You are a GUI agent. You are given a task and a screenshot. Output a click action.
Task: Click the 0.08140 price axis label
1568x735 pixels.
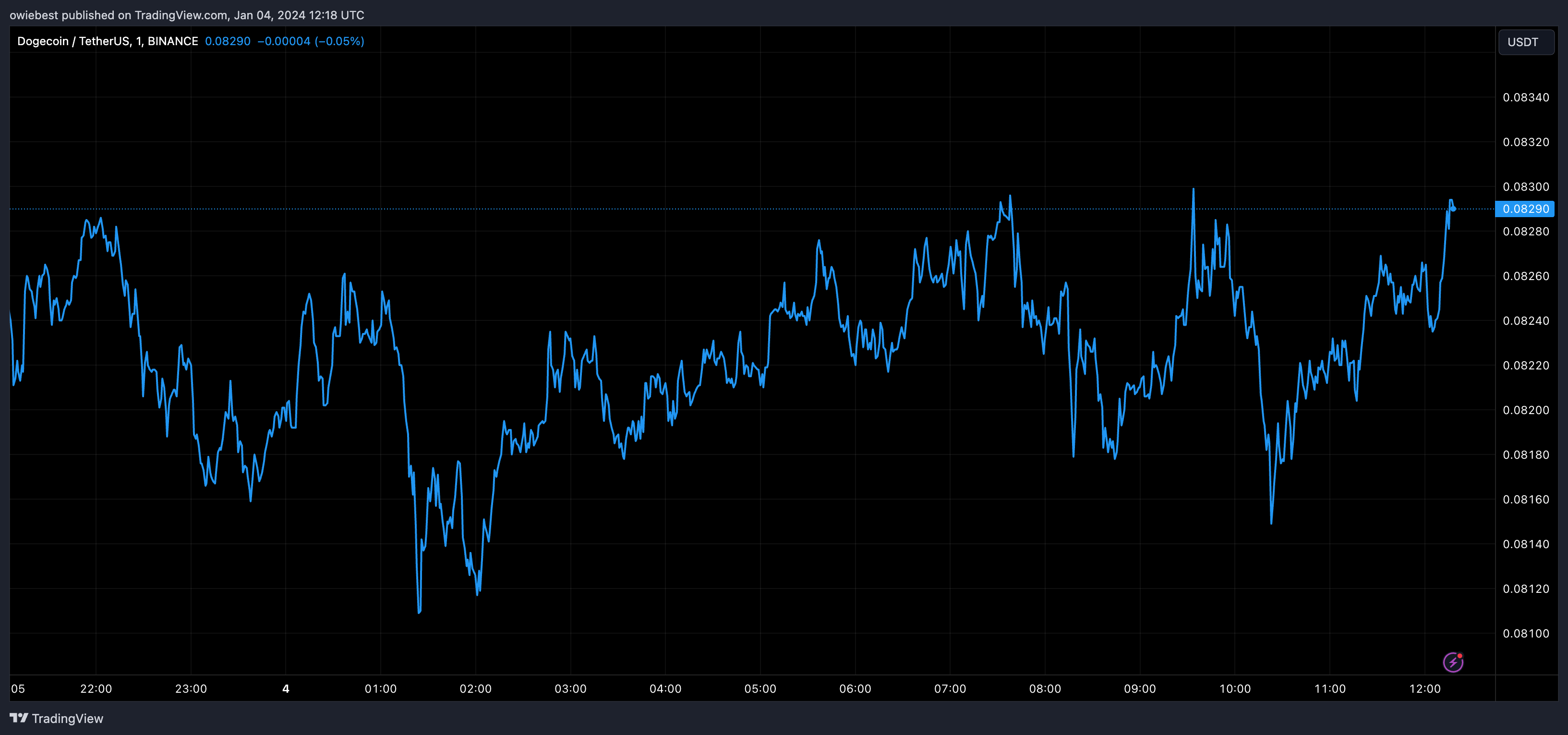pos(1526,544)
